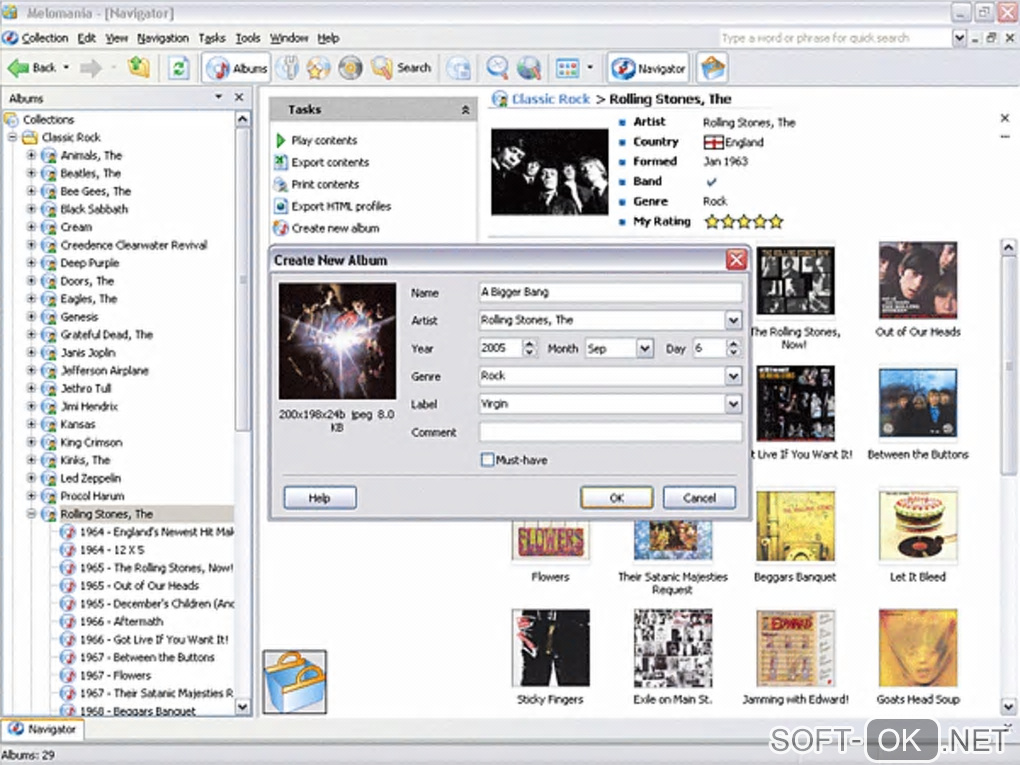
Task: Click the wrench tools toolbar icon
Action: tap(287, 68)
